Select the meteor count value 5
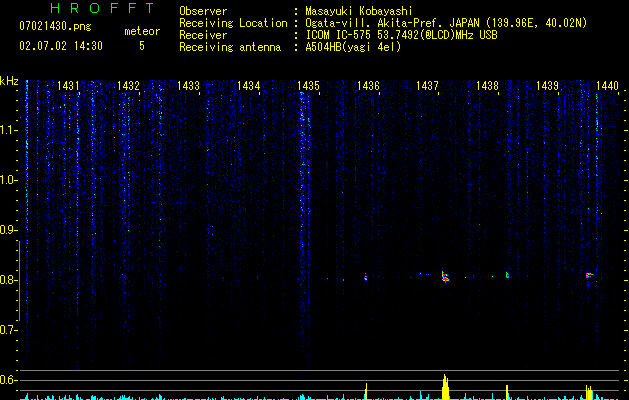Viewport: 629px width, 400px height. (142, 46)
